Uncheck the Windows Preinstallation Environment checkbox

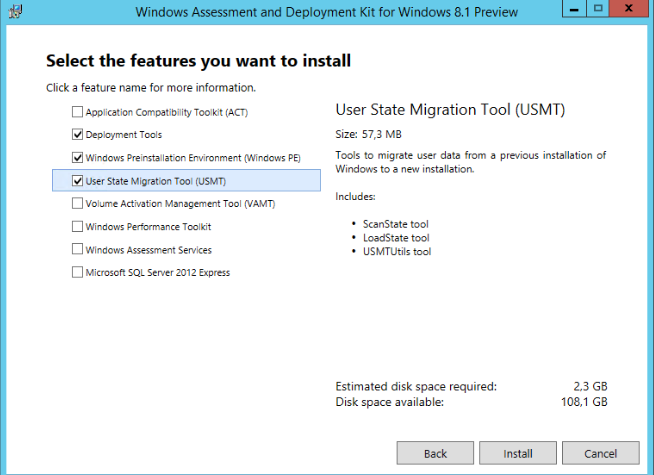point(77,158)
